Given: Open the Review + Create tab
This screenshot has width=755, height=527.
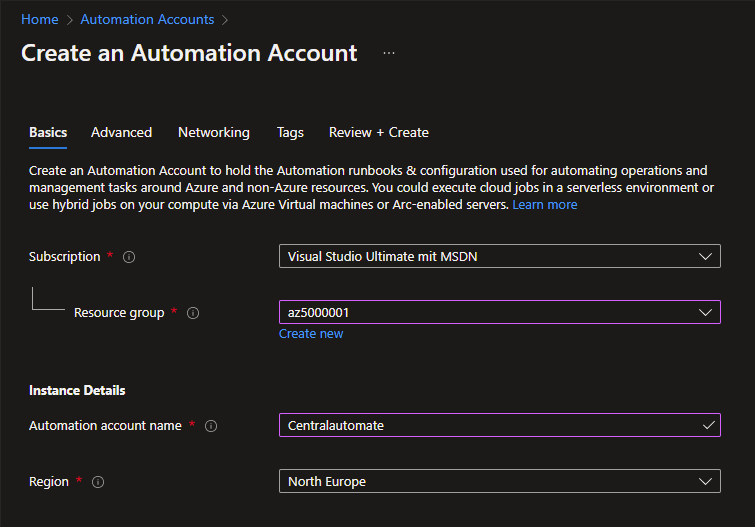Looking at the screenshot, I should pyautogui.click(x=378, y=132).
